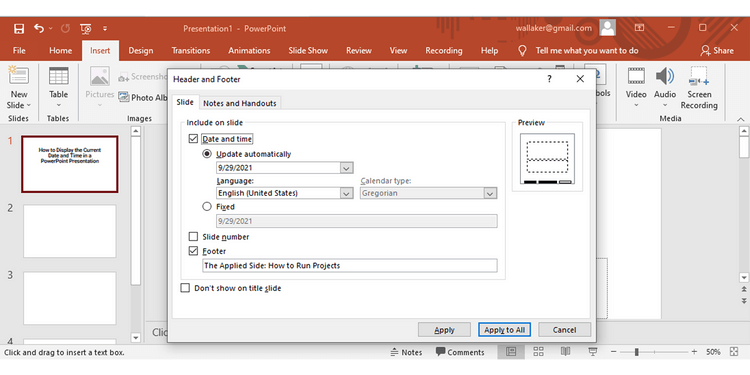
Task: Enable the Slide number checkbox
Action: click(x=193, y=237)
